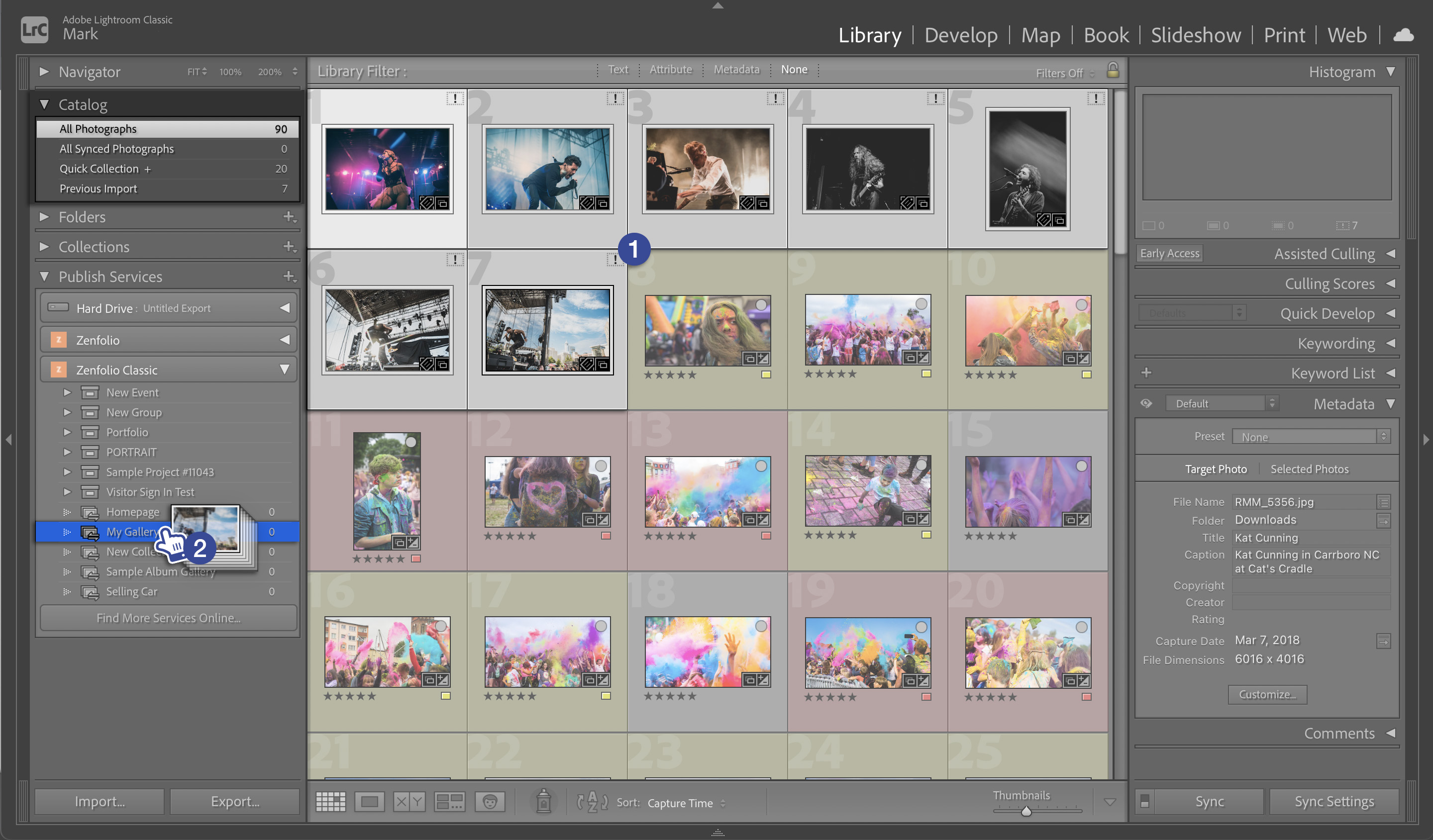Click the Sync Settings button

(x=1334, y=801)
